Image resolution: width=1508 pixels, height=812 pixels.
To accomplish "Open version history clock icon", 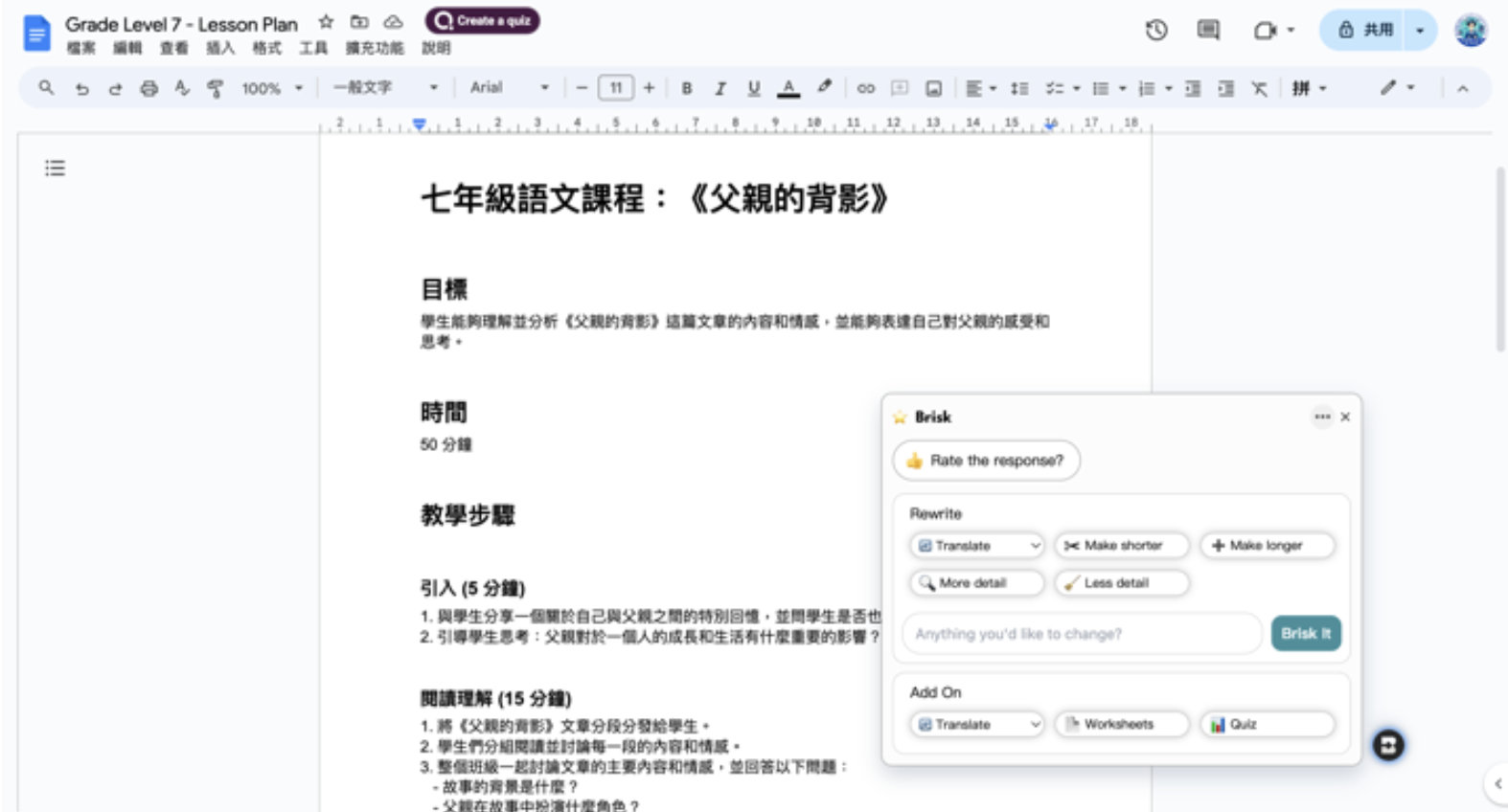I will pyautogui.click(x=1156, y=31).
